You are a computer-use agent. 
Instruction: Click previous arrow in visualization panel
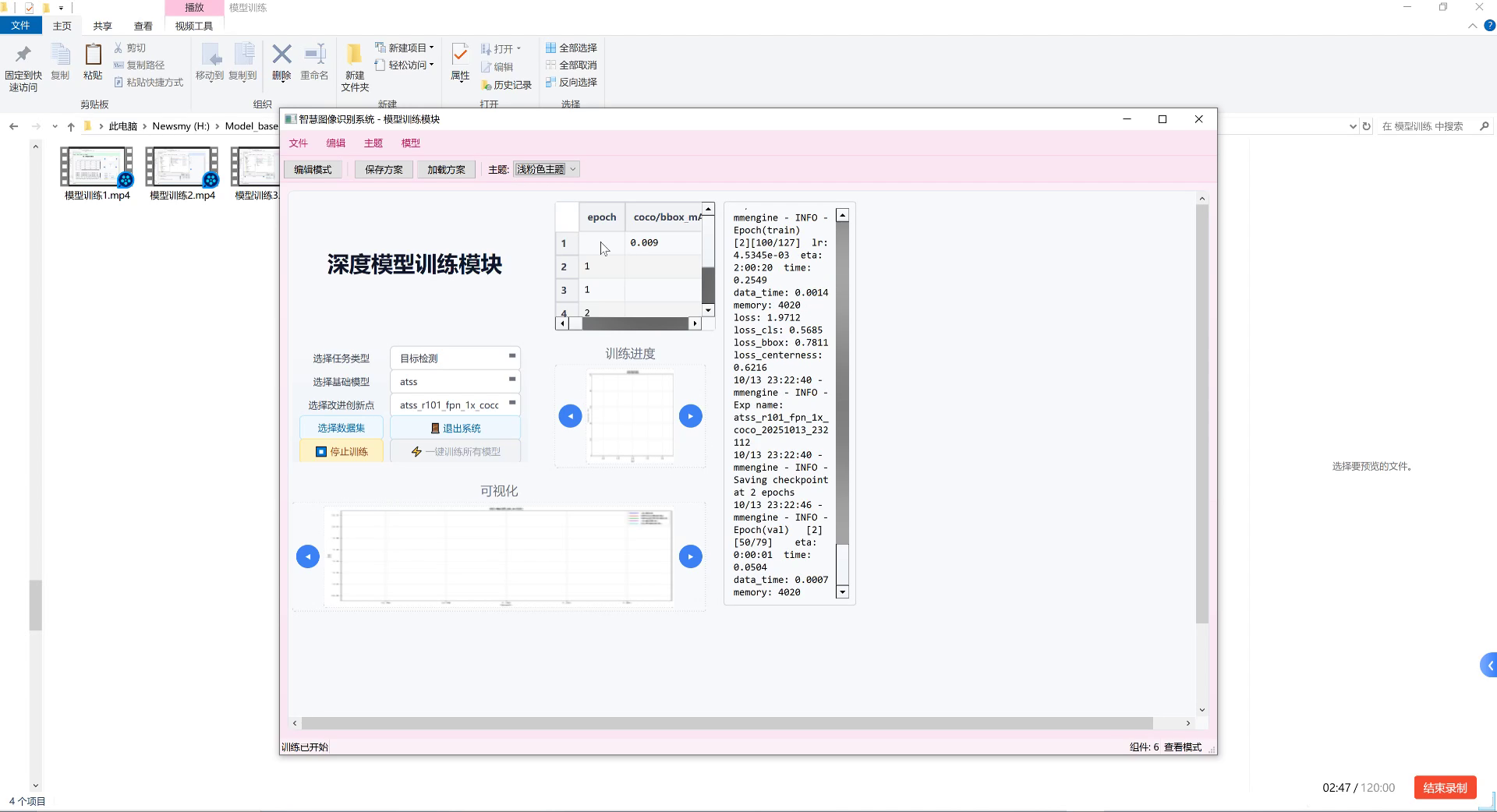click(308, 556)
